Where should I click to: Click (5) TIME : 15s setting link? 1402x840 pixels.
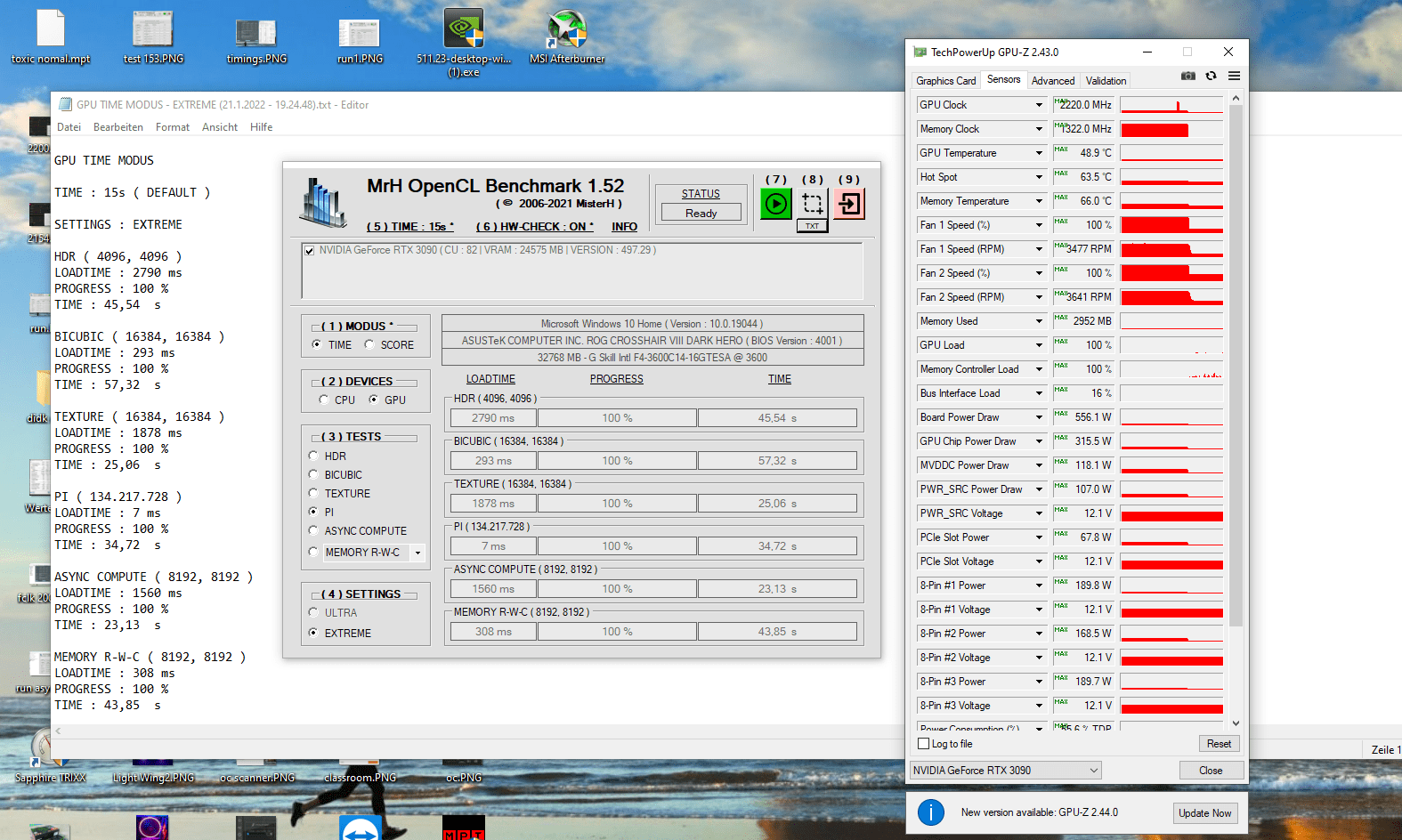coord(410,227)
